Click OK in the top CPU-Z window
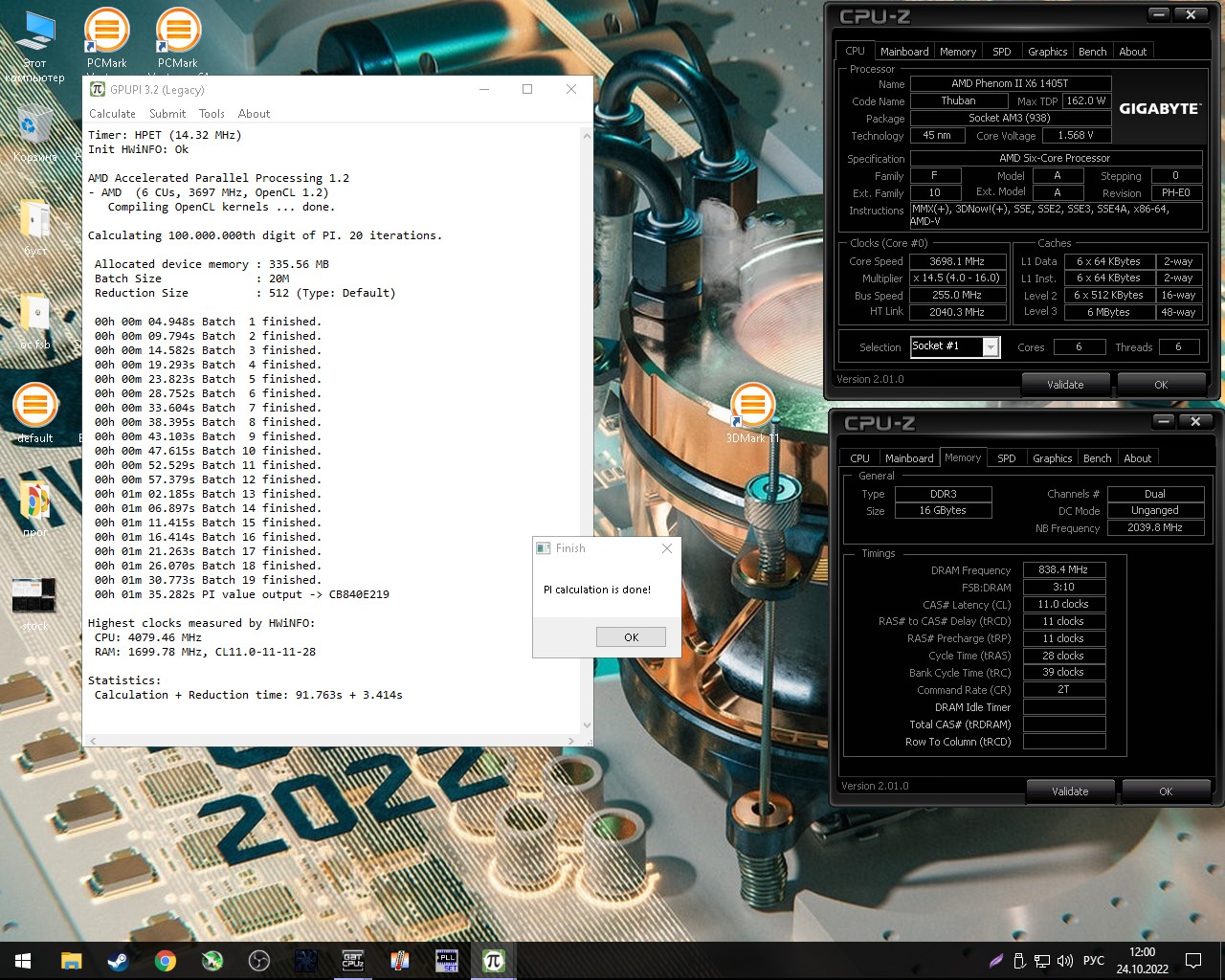This screenshot has width=1225, height=980. click(1161, 385)
